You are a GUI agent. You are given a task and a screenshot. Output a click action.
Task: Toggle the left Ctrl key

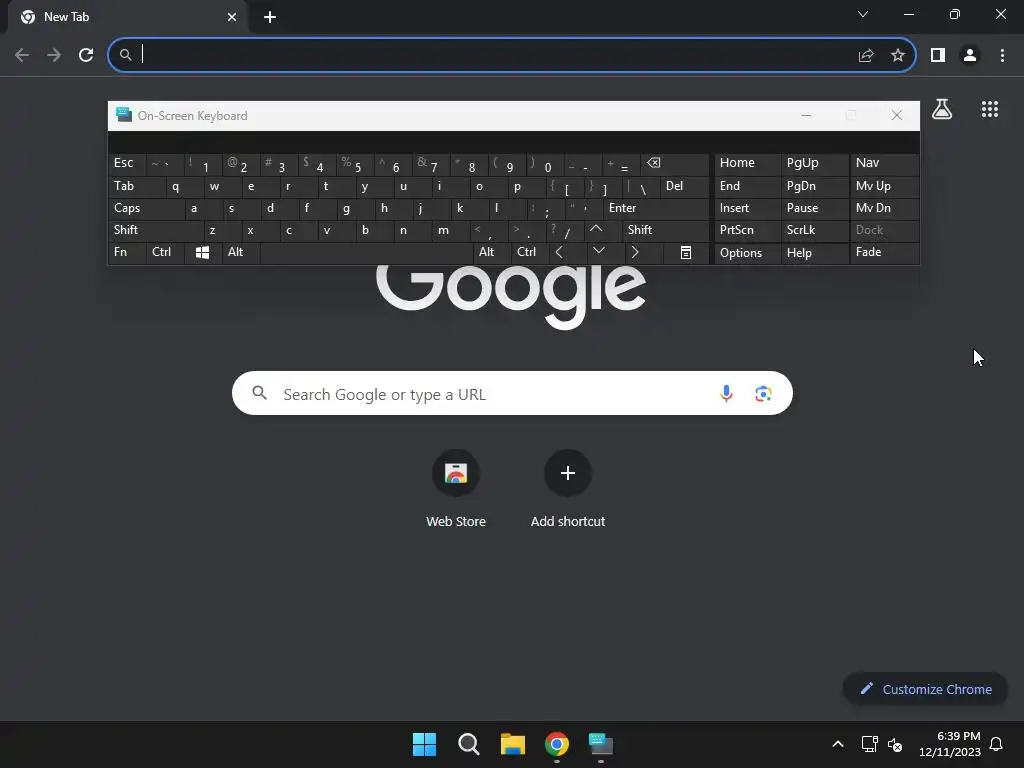point(165,252)
